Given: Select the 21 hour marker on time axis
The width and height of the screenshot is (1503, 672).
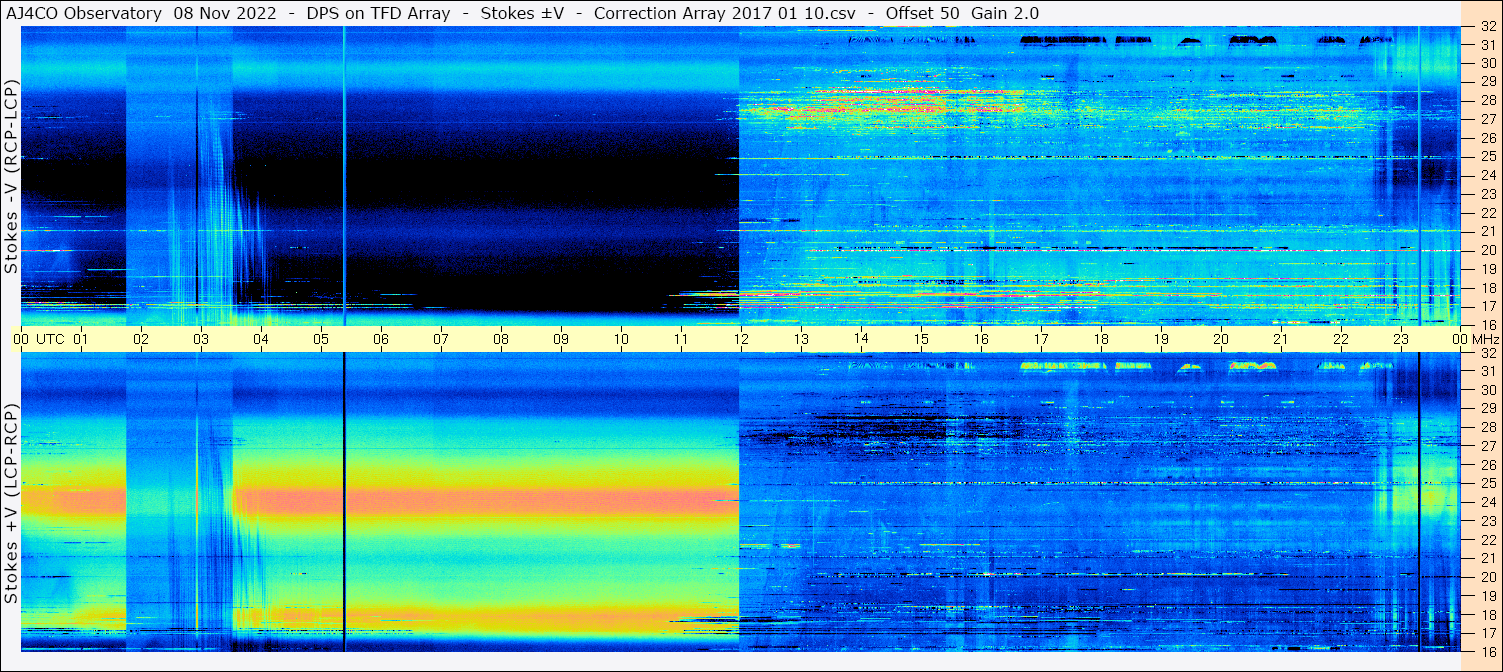Looking at the screenshot, I should [x=1281, y=339].
